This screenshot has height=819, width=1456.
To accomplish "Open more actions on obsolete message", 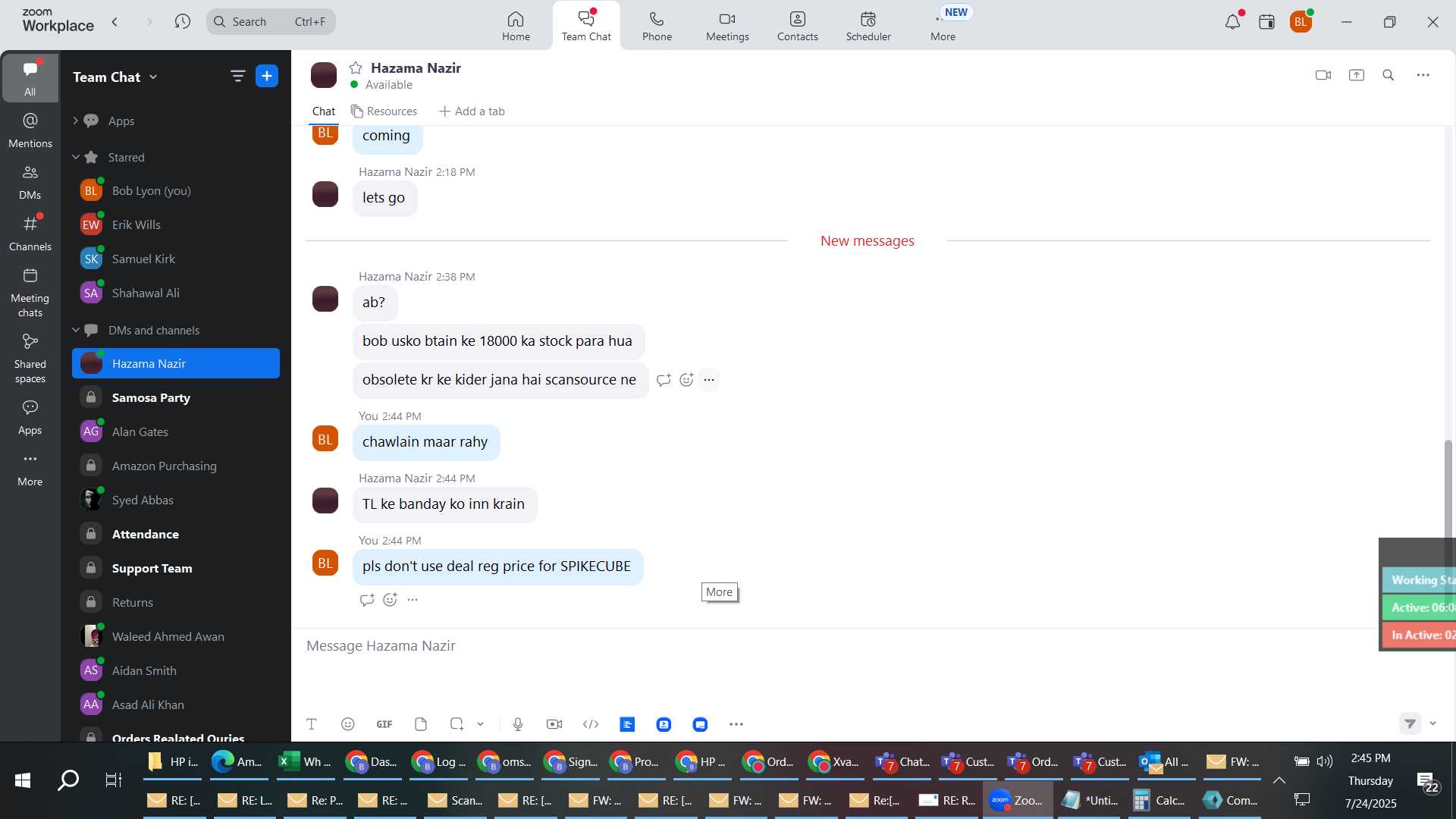I will [709, 380].
